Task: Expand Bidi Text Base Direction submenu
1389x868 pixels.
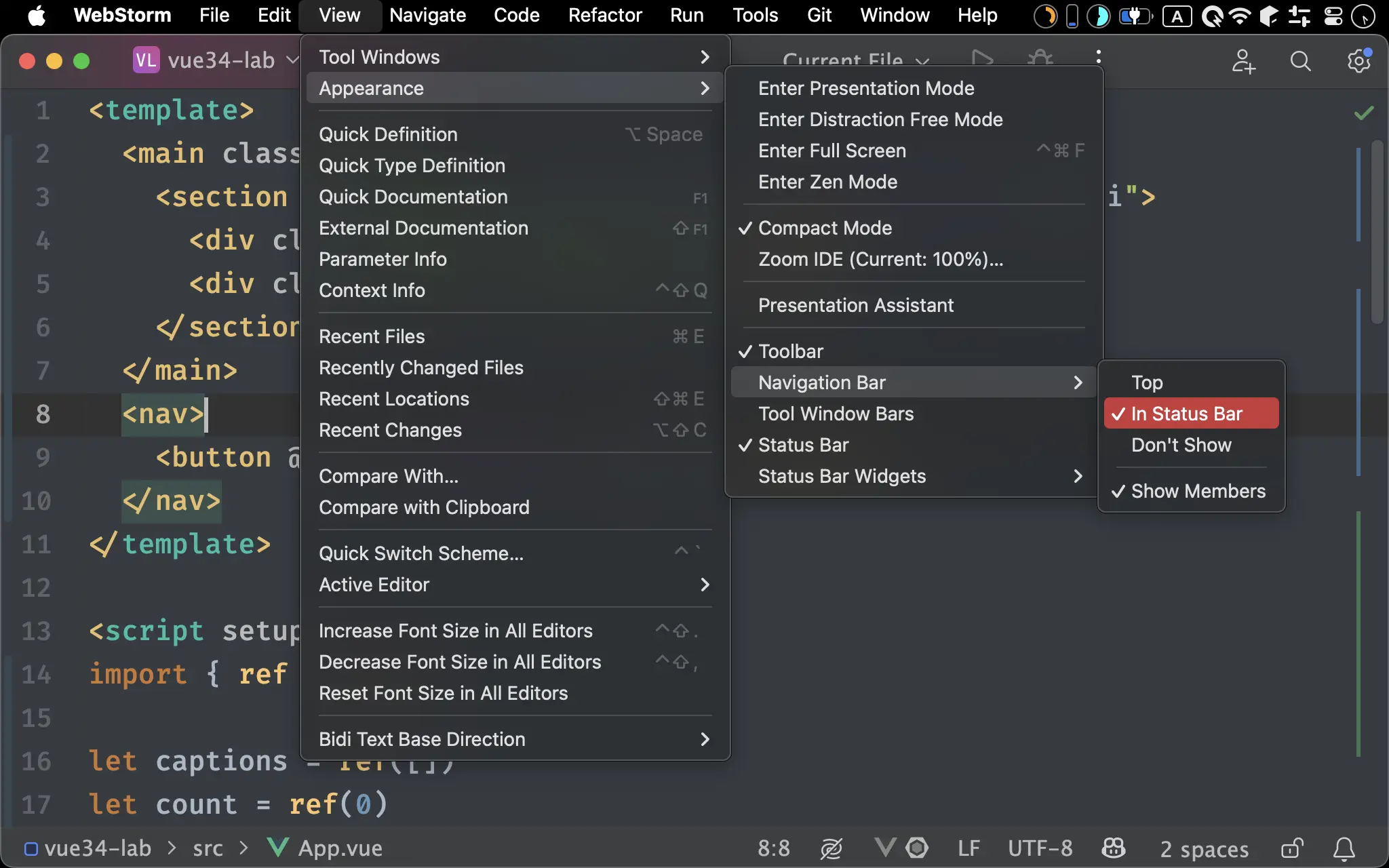Action: (515, 739)
